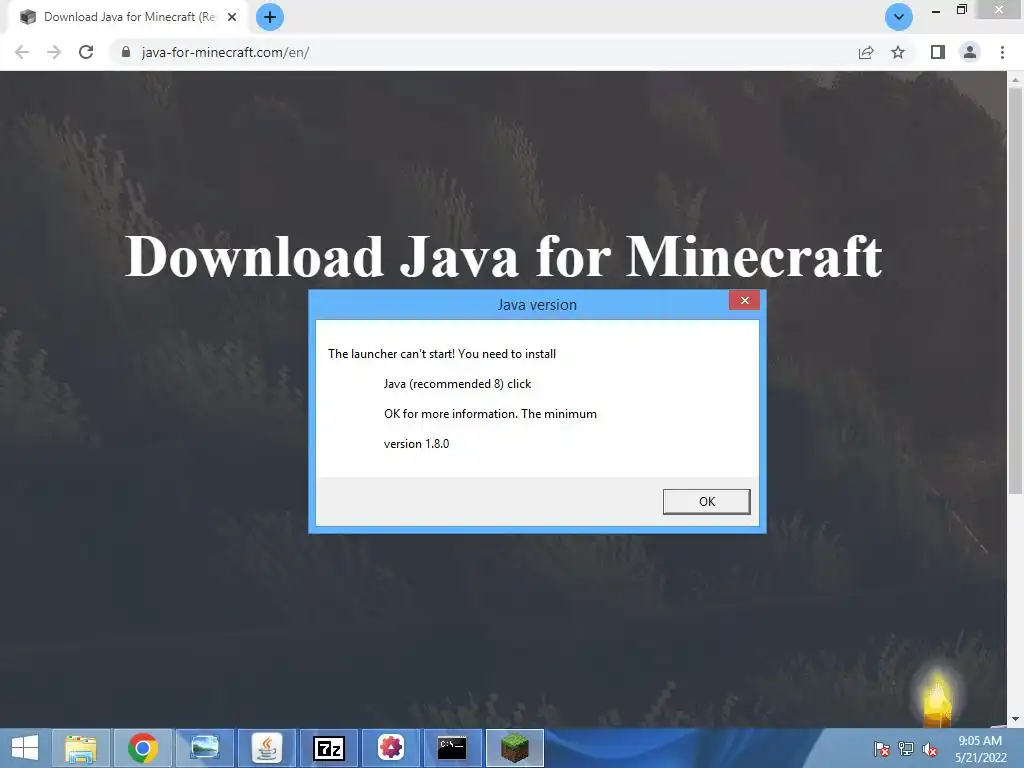Open File Explorer from the taskbar
This screenshot has width=1024, height=768.
[81, 748]
